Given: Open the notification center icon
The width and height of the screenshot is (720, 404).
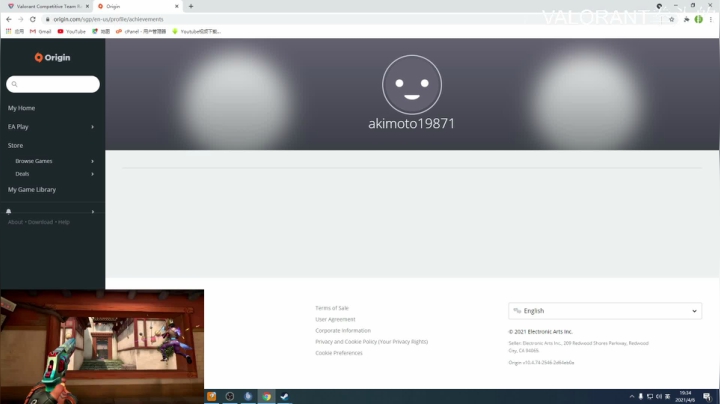Looking at the screenshot, I should (x=707, y=397).
